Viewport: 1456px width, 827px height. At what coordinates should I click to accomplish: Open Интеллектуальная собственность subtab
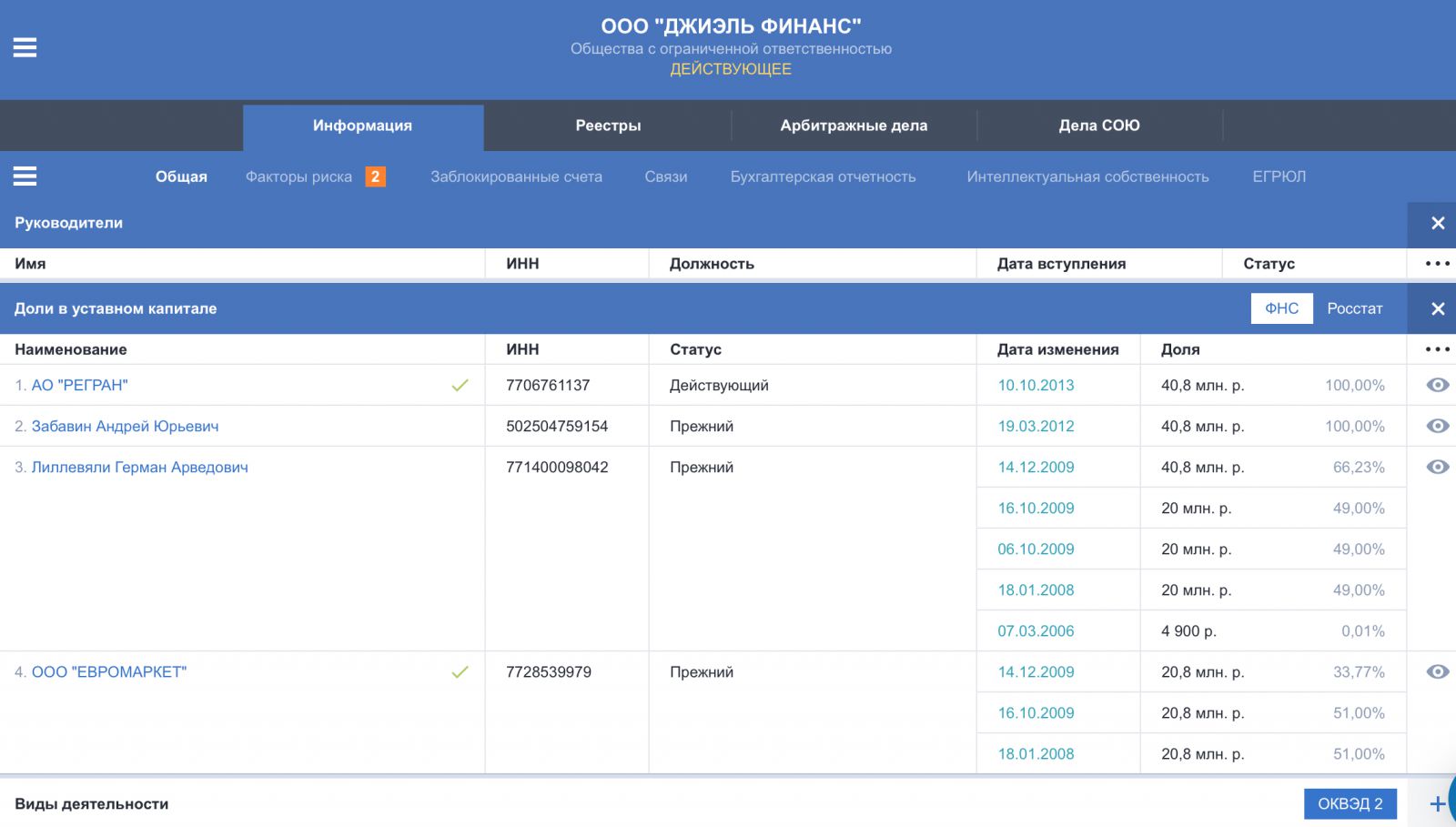pos(1087,176)
